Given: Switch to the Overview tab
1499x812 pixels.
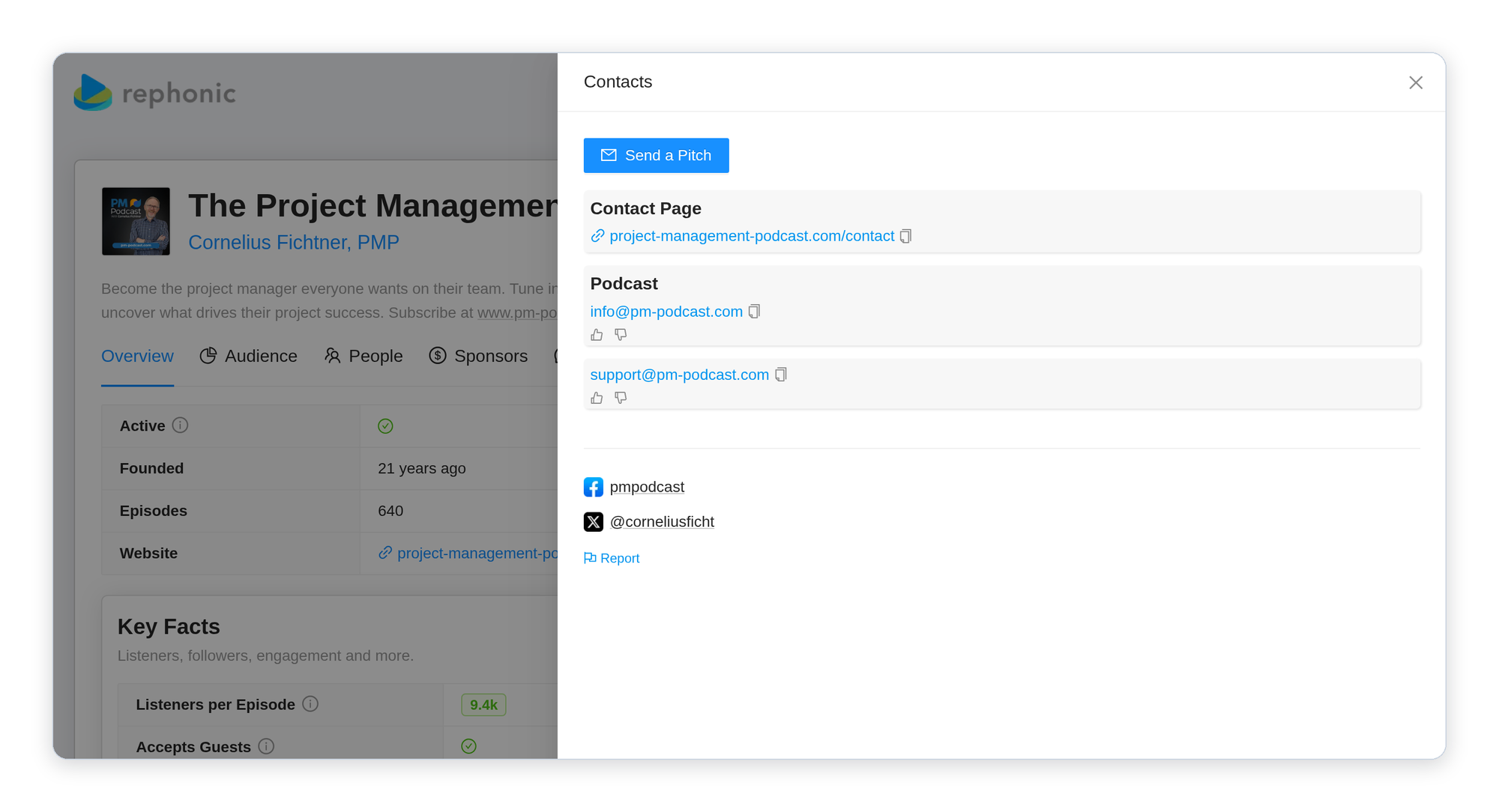Looking at the screenshot, I should [137, 356].
